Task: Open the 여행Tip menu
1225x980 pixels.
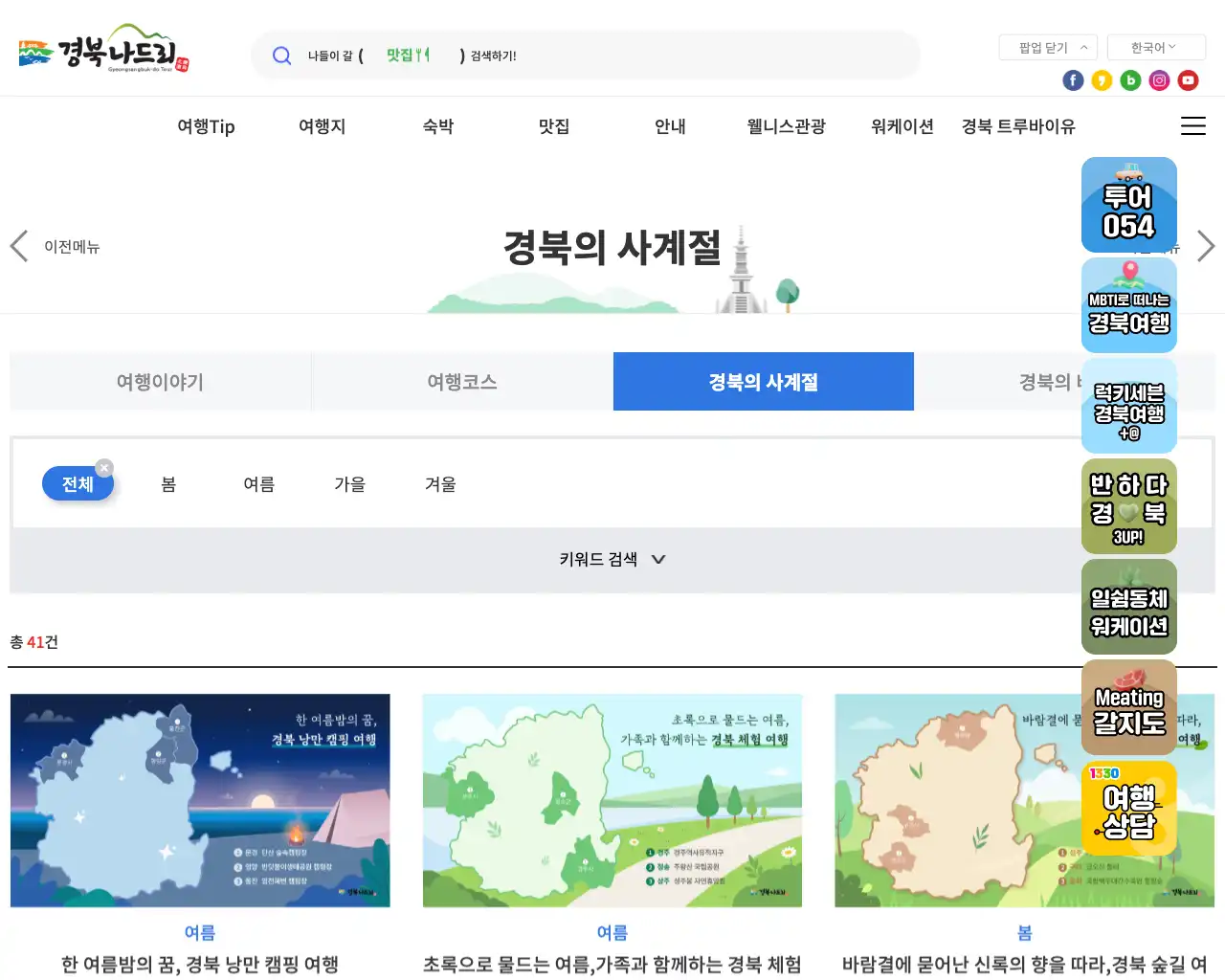Action: (206, 126)
